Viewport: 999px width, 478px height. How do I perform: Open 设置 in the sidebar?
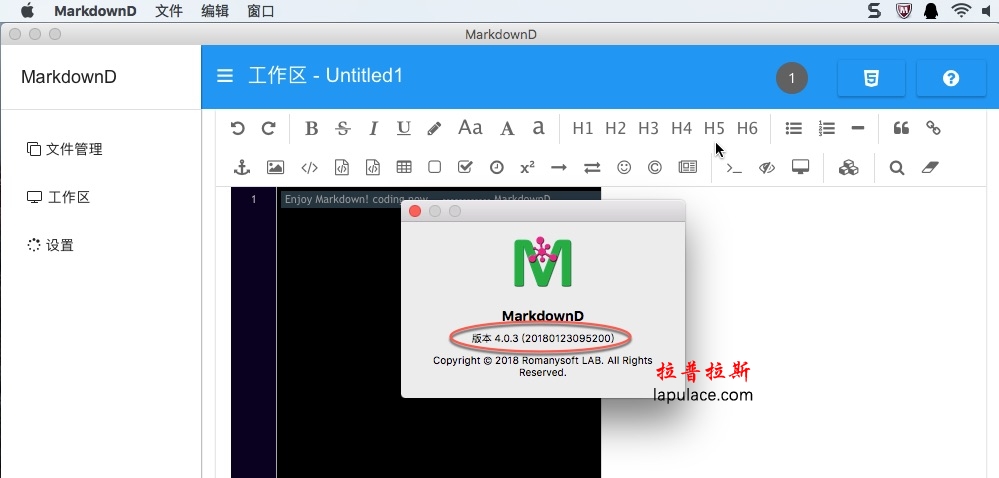point(50,245)
